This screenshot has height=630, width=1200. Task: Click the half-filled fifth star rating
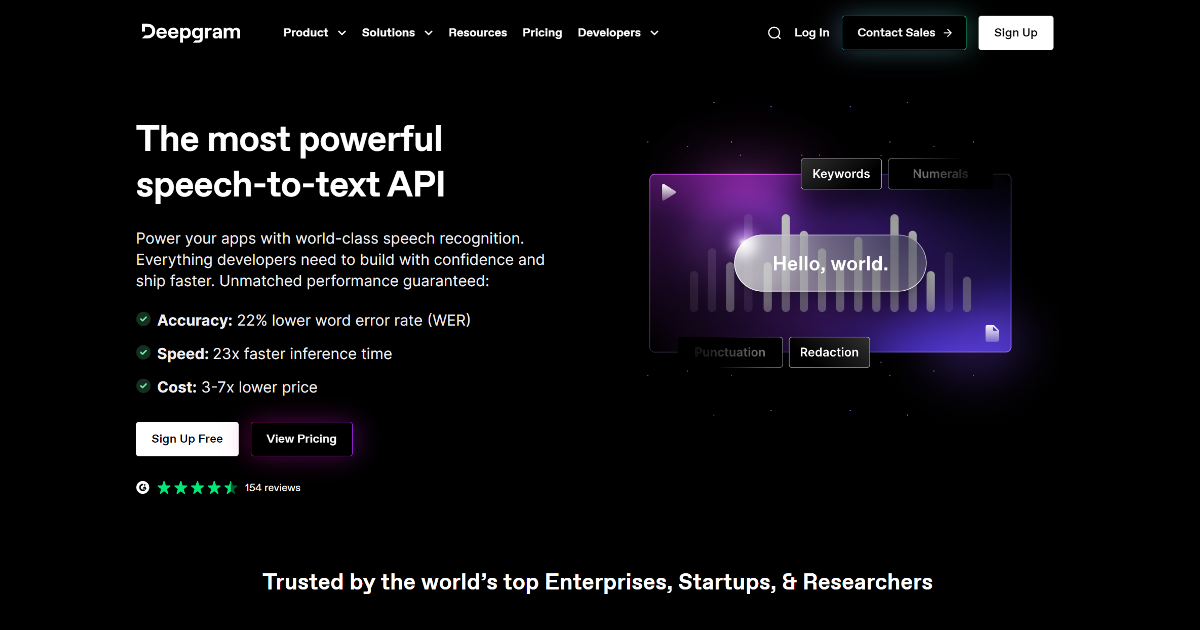coord(230,487)
